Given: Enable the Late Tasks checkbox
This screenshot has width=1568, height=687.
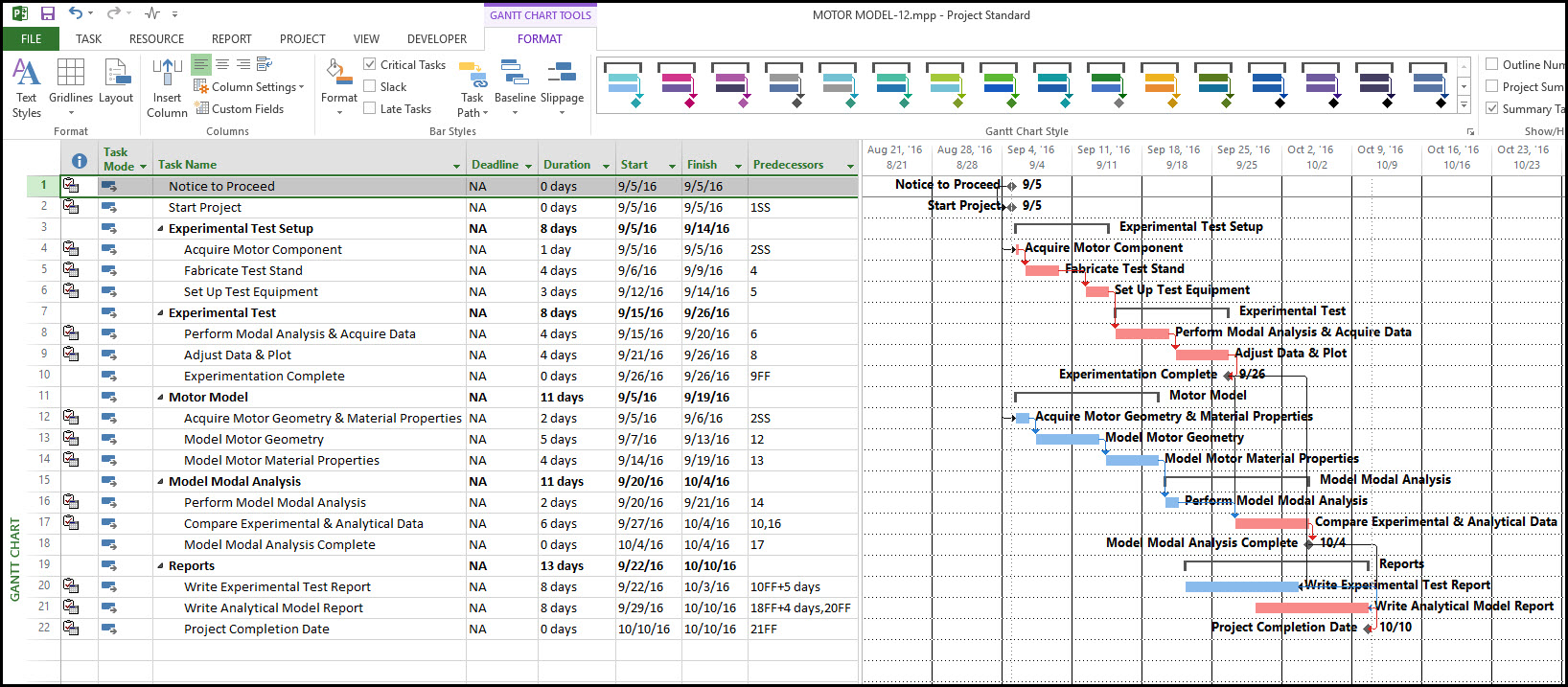Looking at the screenshot, I should [370, 108].
